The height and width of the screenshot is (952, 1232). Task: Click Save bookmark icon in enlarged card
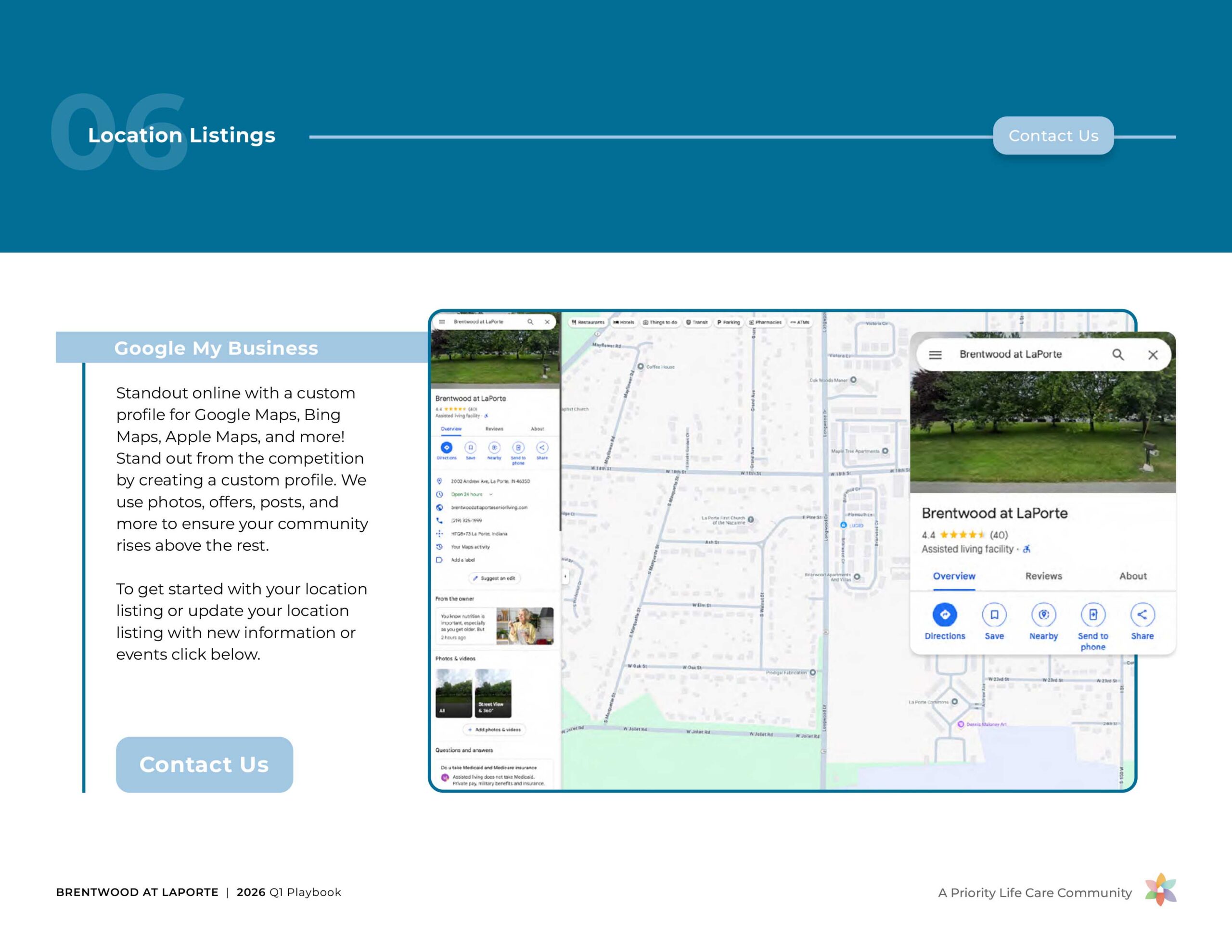pos(994,615)
